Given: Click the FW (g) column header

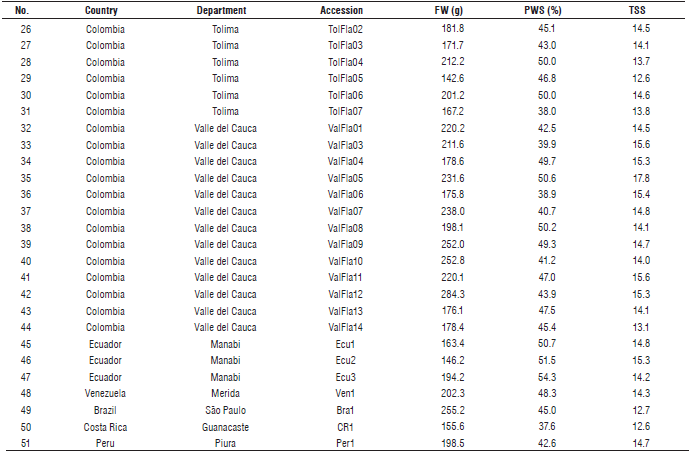Looking at the screenshot, I should [x=450, y=9].
